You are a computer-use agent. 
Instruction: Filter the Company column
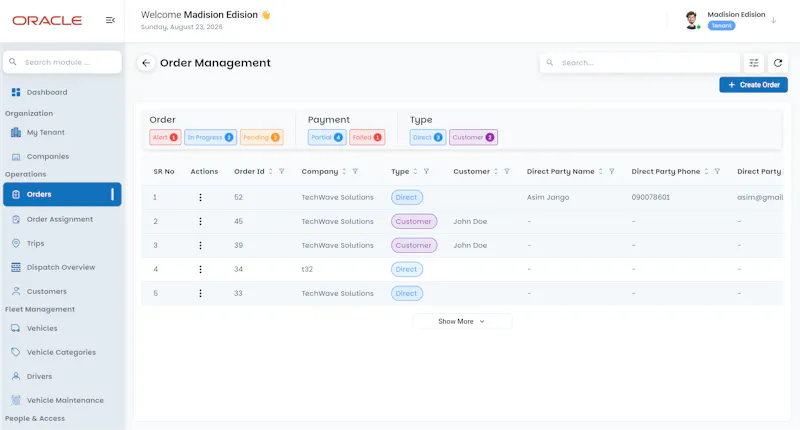pyautogui.click(x=355, y=171)
